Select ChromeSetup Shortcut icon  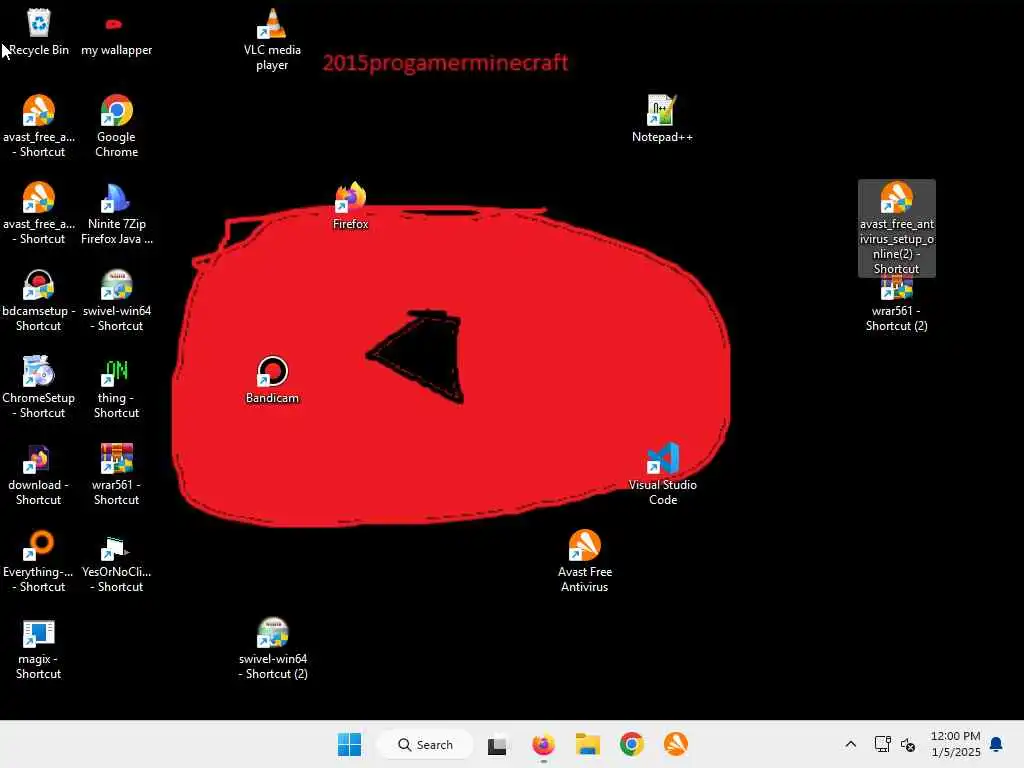click(x=39, y=387)
